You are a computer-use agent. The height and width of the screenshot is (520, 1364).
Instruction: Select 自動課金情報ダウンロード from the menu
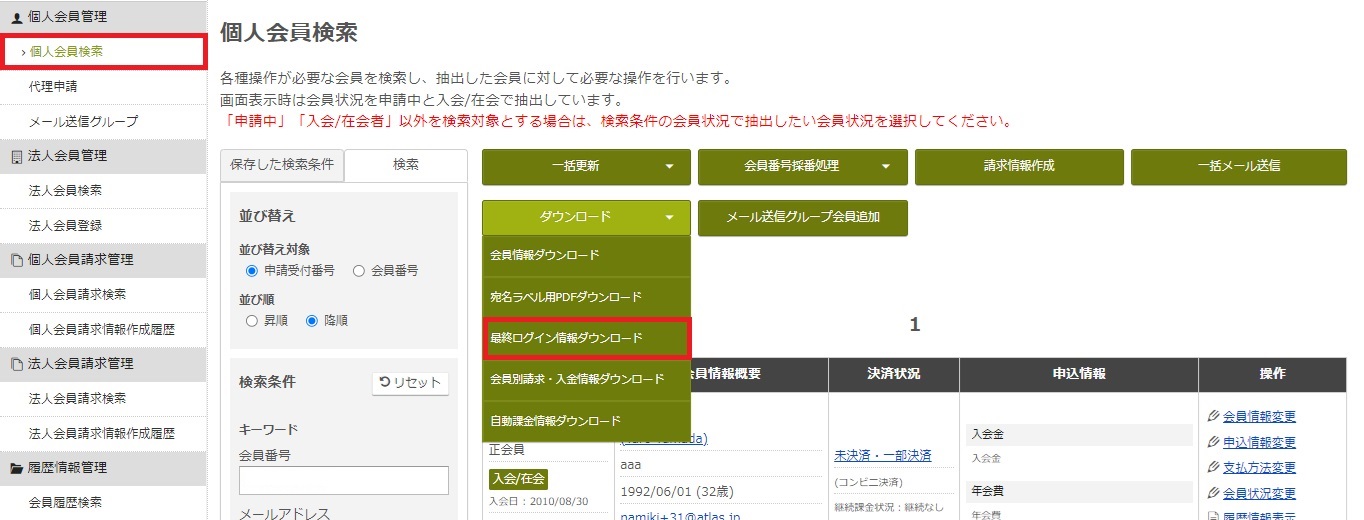586,421
